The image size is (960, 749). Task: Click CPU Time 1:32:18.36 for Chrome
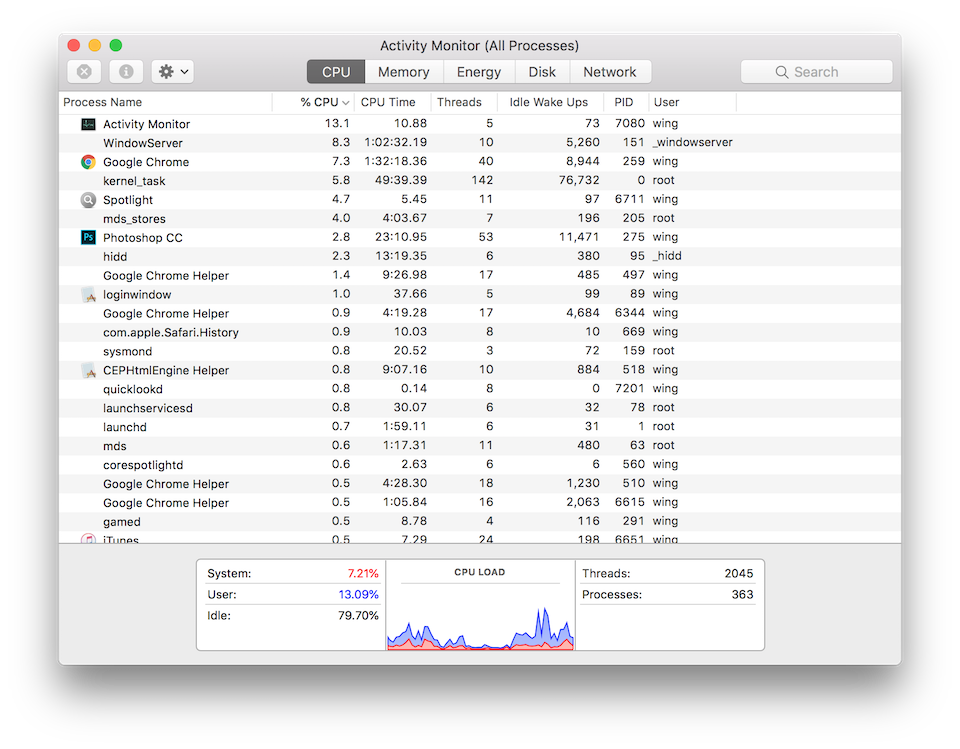tap(396, 161)
